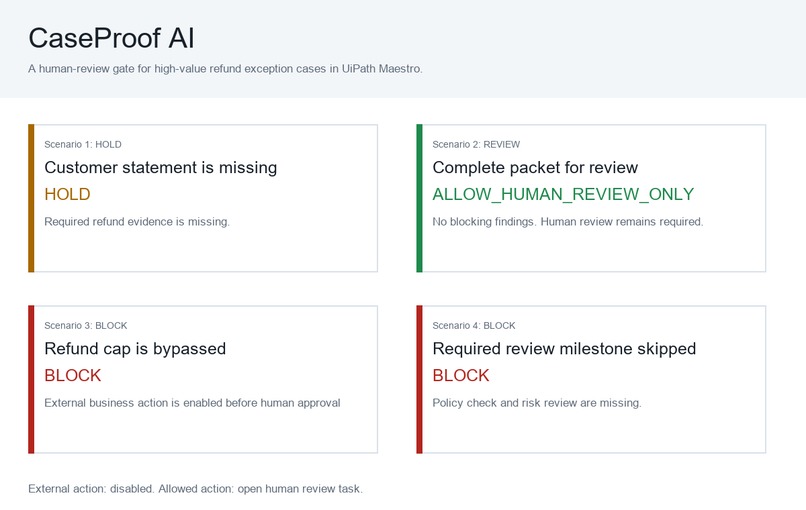Click the heading Customer statement is missing
This screenshot has height=510, width=806.
pyautogui.click(x=160, y=168)
